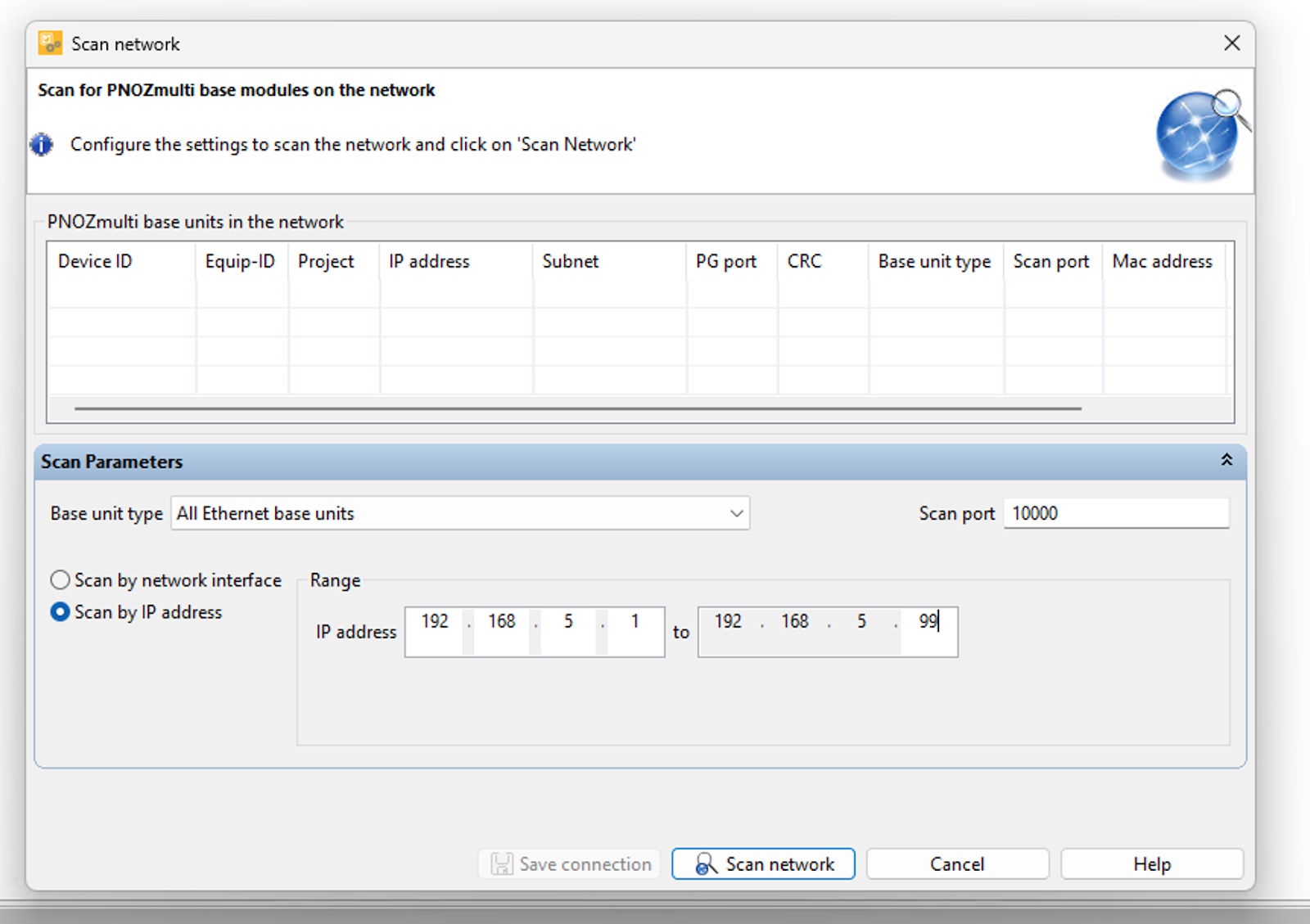Viewport: 1310px width, 924px height.
Task: Click last octet 99 of end IP
Action: 928,622
